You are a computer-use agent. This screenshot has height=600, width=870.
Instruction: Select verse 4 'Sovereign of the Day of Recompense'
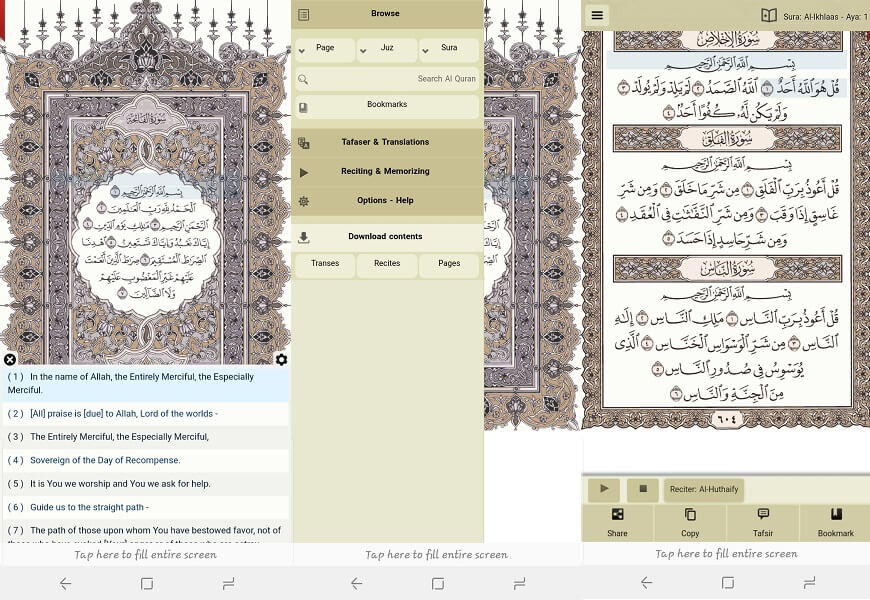point(145,461)
